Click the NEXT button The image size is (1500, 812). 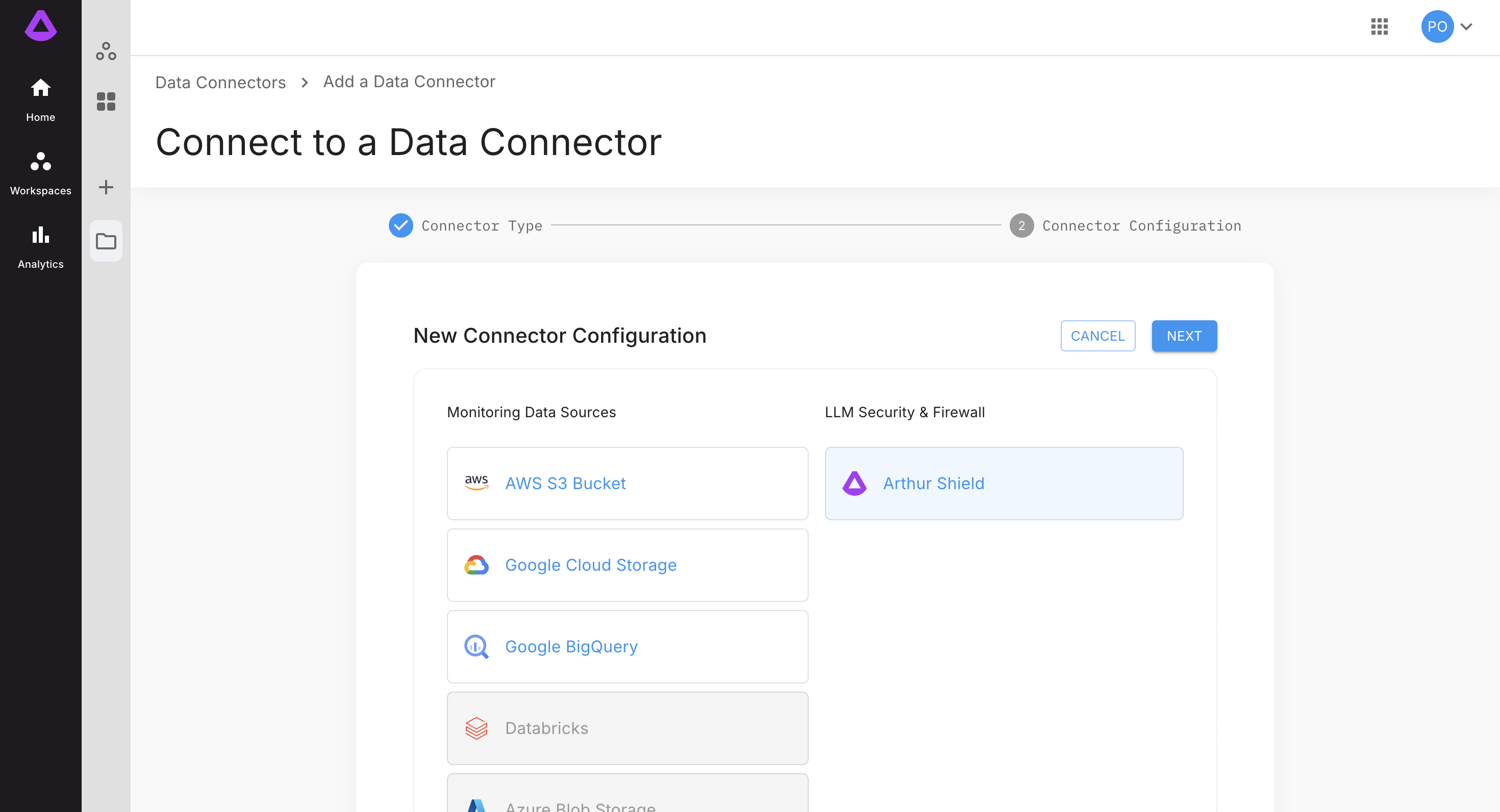point(1184,336)
